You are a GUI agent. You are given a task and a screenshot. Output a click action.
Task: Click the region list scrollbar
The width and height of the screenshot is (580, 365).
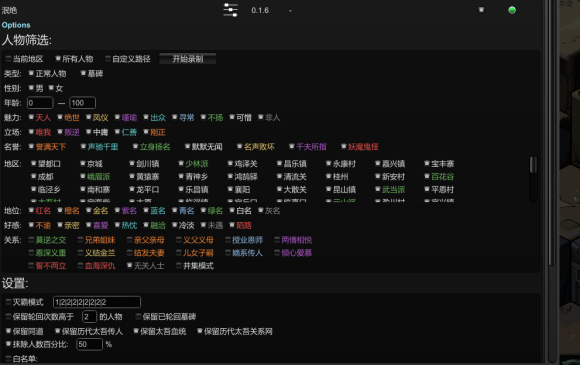coord(533,164)
